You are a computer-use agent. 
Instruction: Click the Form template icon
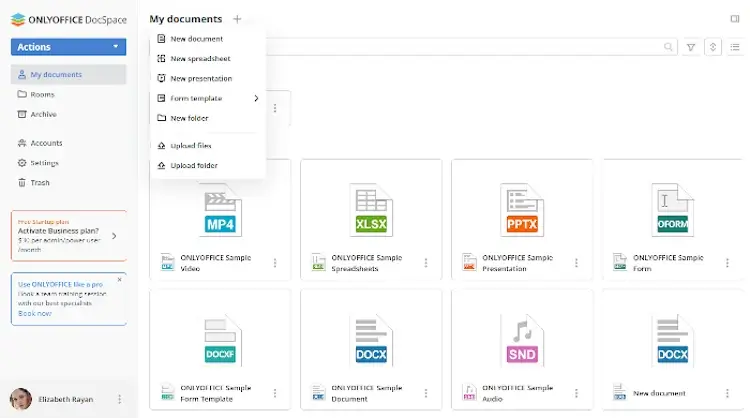[x=161, y=98]
